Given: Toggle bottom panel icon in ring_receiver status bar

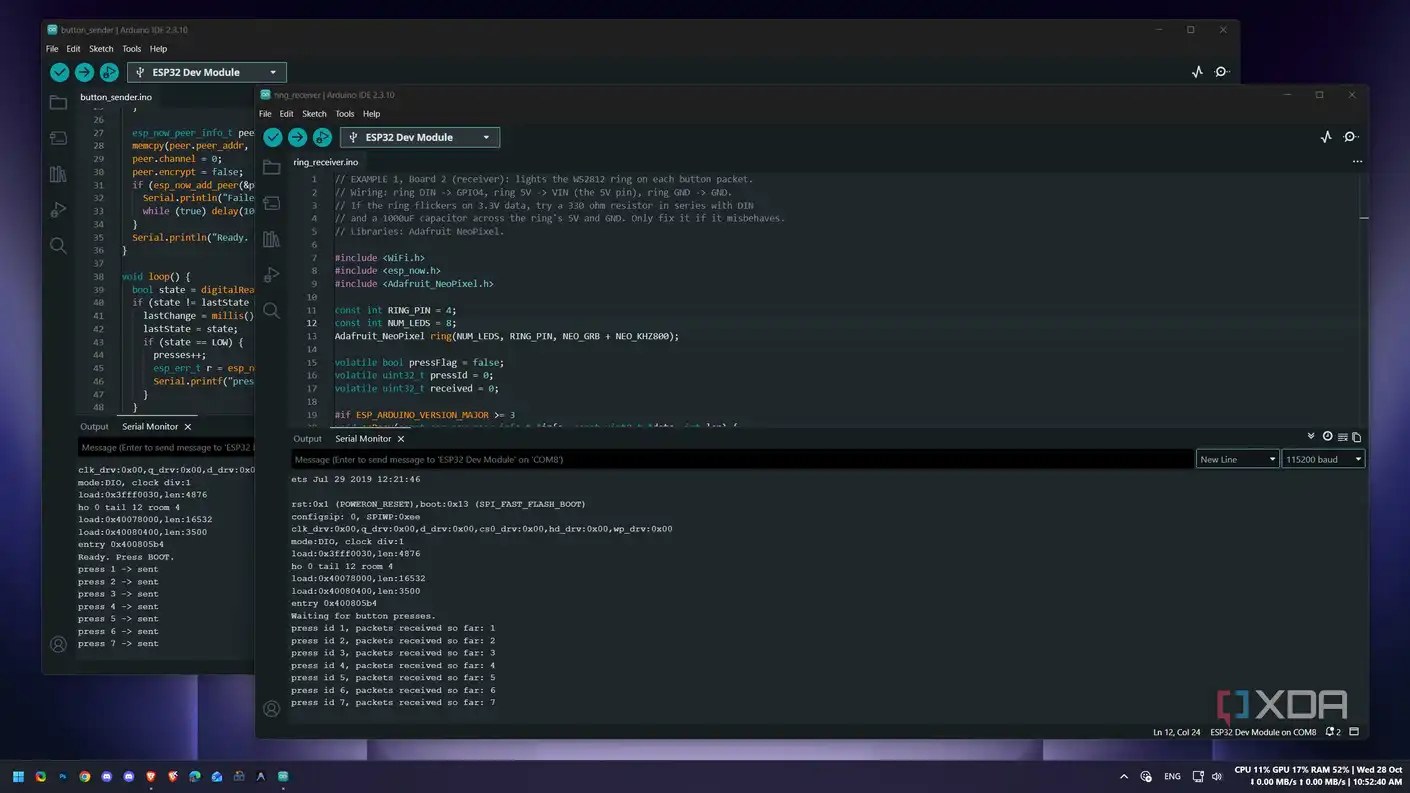Looking at the screenshot, I should (x=1354, y=732).
